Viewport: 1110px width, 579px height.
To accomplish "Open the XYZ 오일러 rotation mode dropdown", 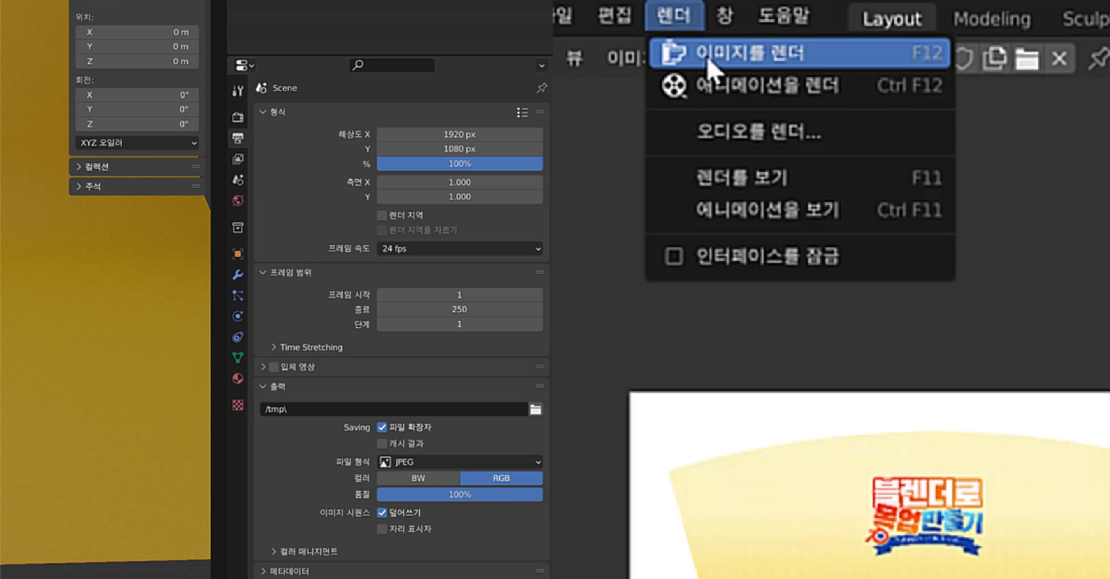I will click(137, 142).
